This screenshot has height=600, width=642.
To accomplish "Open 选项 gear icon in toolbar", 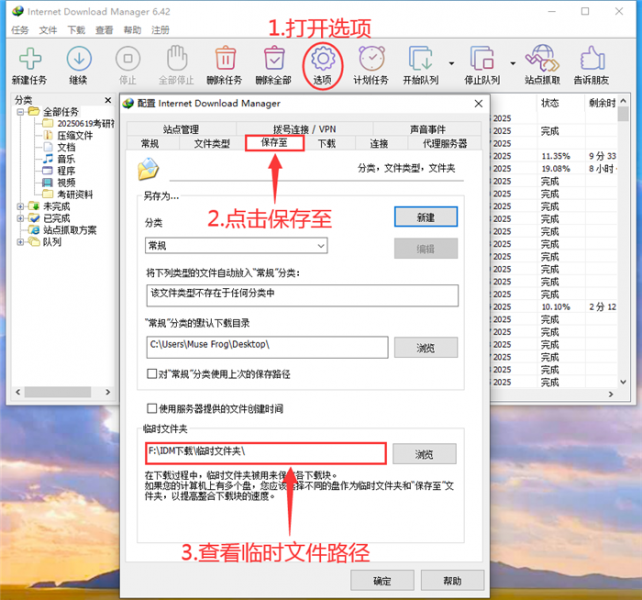I will point(323,59).
